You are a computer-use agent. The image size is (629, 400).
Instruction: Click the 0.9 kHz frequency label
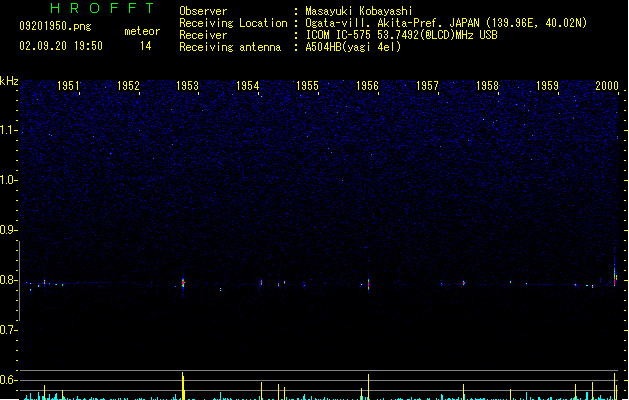click(x=9, y=230)
